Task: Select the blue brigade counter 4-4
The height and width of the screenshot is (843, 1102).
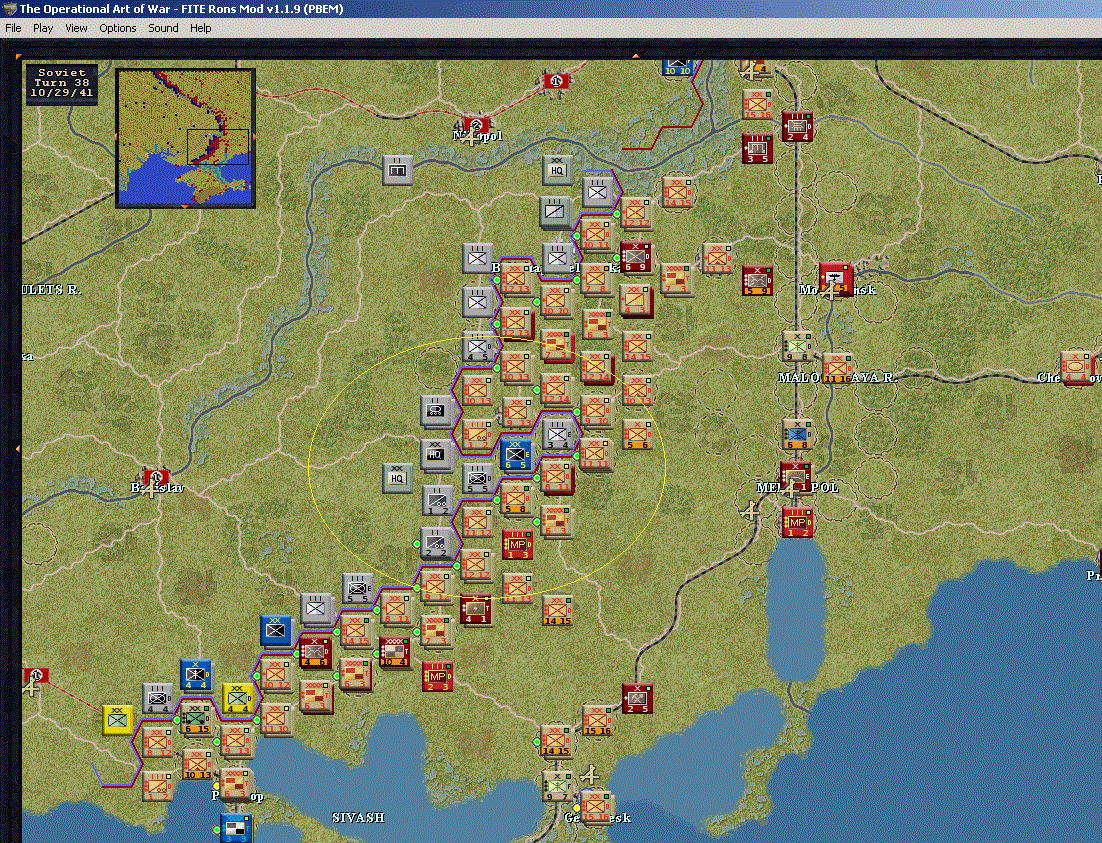Action: pos(195,674)
